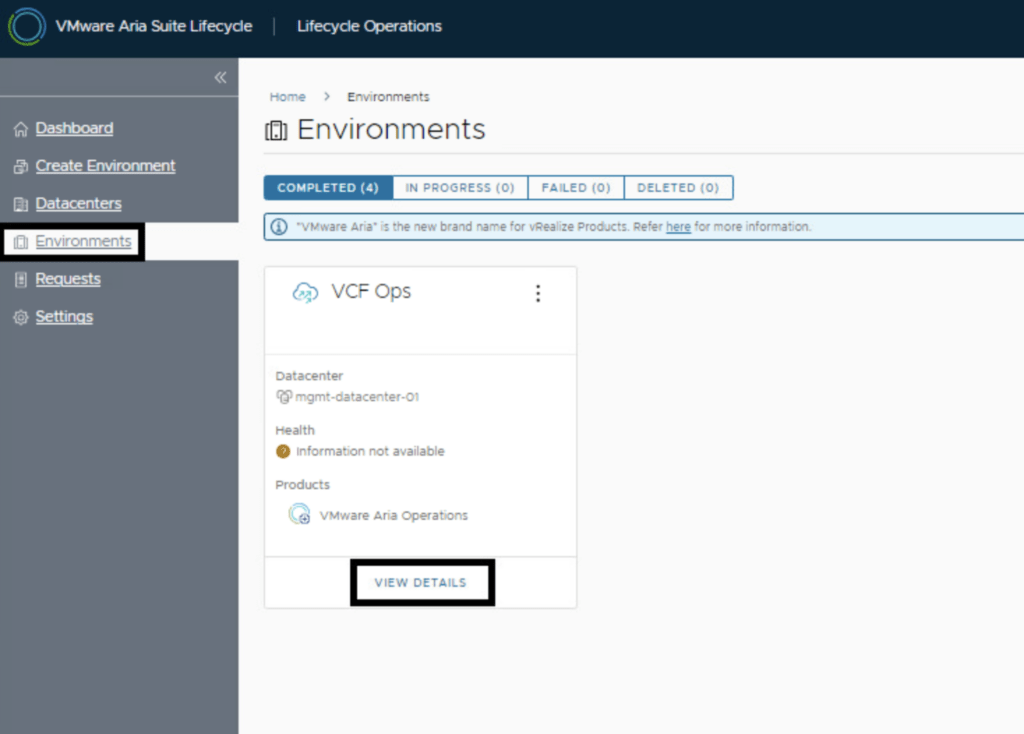Click View Details on VCF Ops card
1024x734 pixels.
[420, 582]
